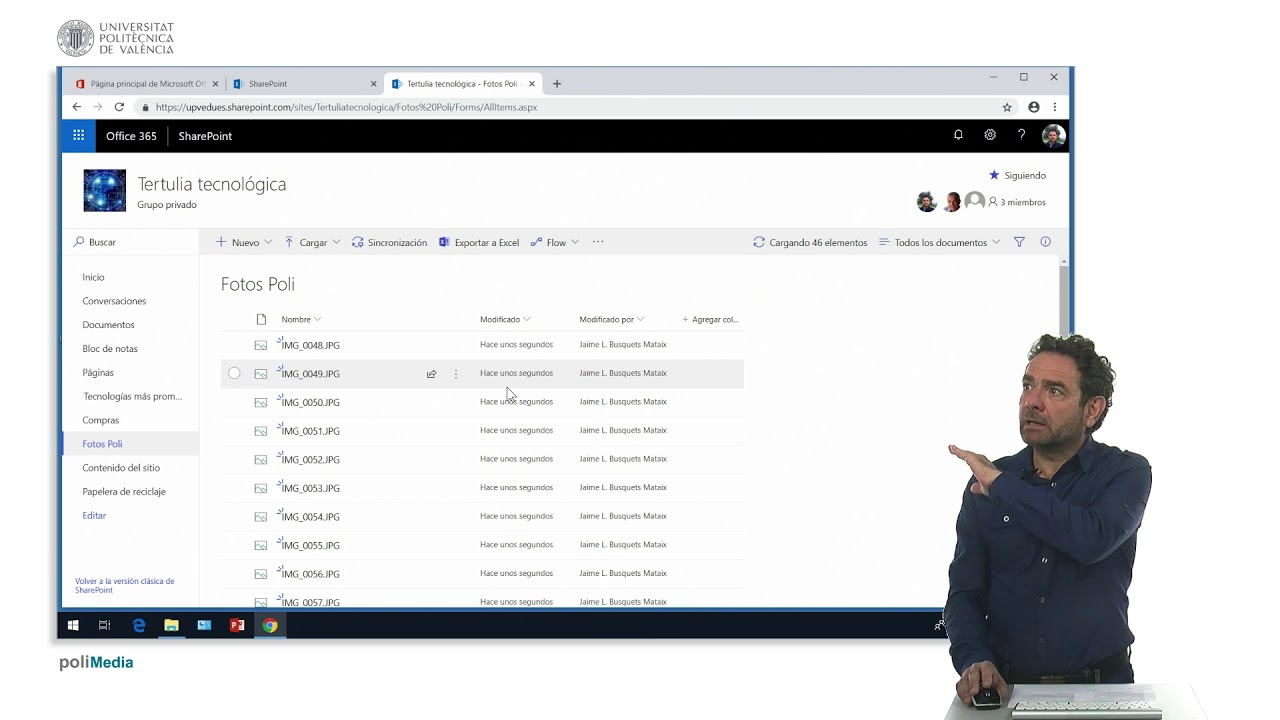Open the filter pane funnel icon
Image resolution: width=1280 pixels, height=720 pixels.
[x=1019, y=242]
